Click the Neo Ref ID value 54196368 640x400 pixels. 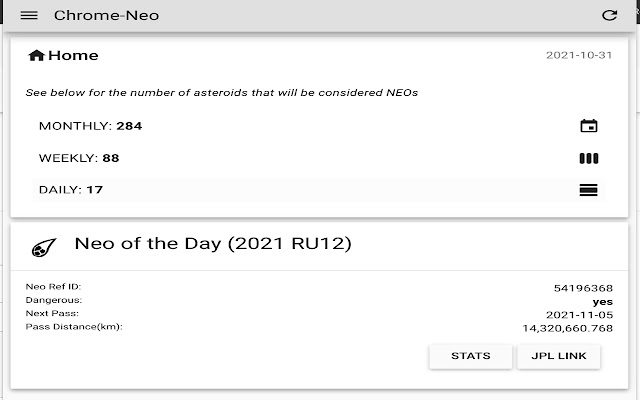583,288
